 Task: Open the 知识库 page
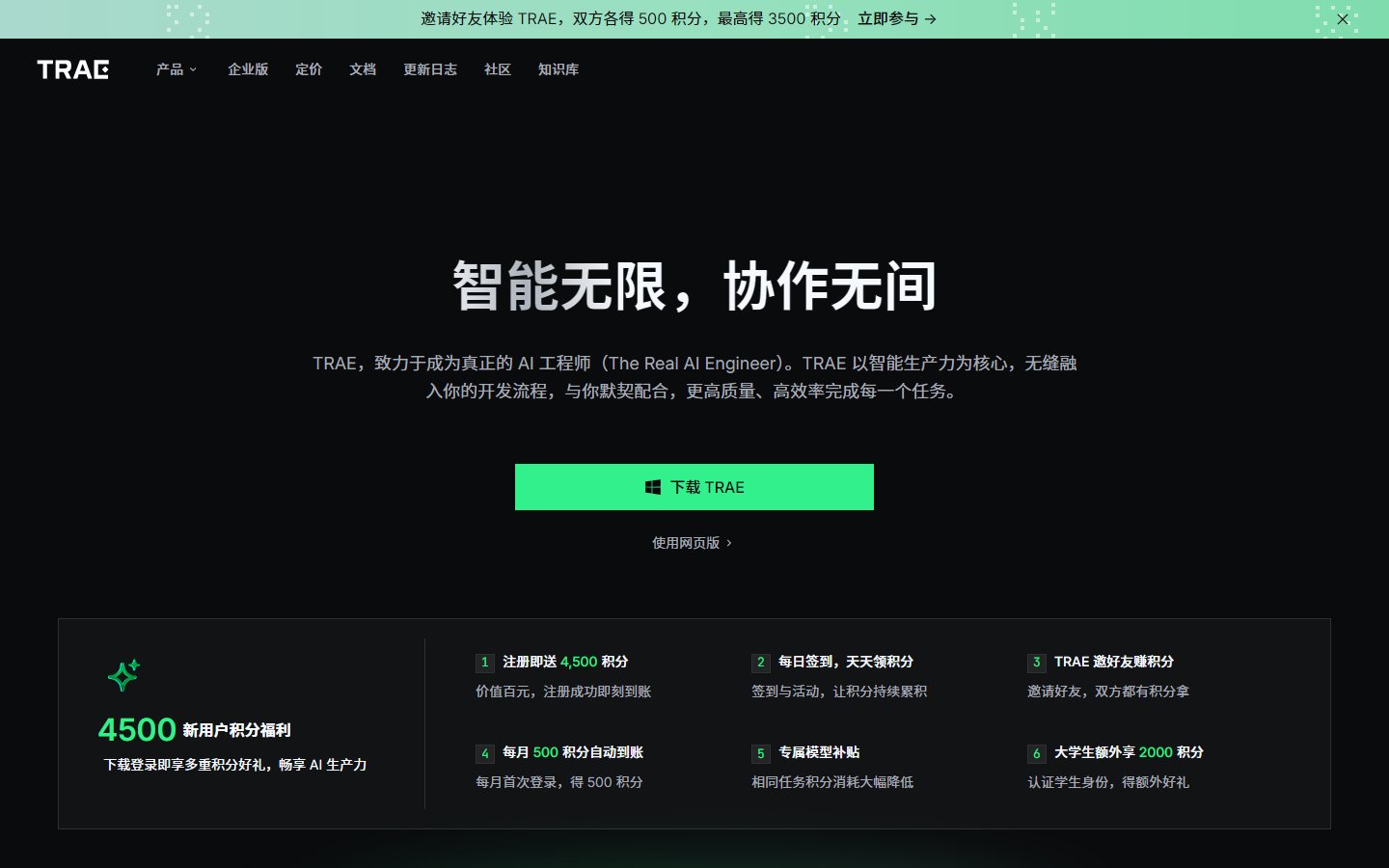558,69
